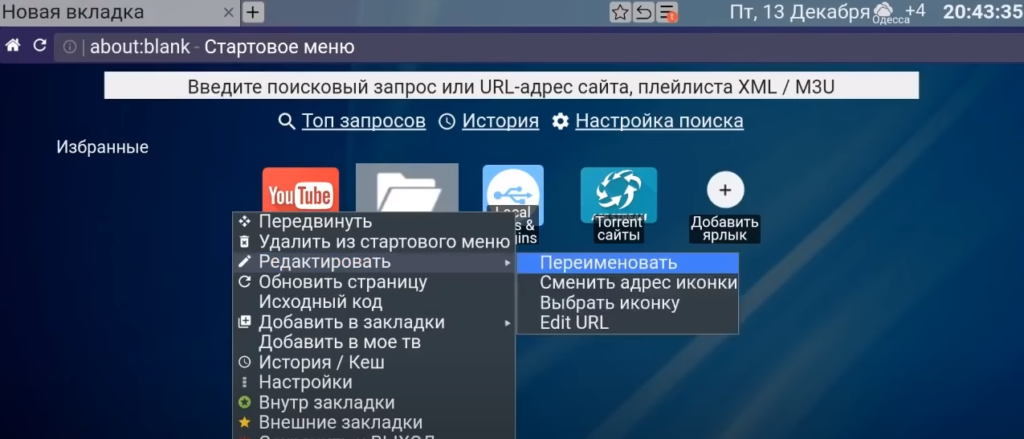Image resolution: width=1024 pixels, height=439 pixels.
Task: Choose Выбрать иконку in the submenu
Action: [x=602, y=303]
